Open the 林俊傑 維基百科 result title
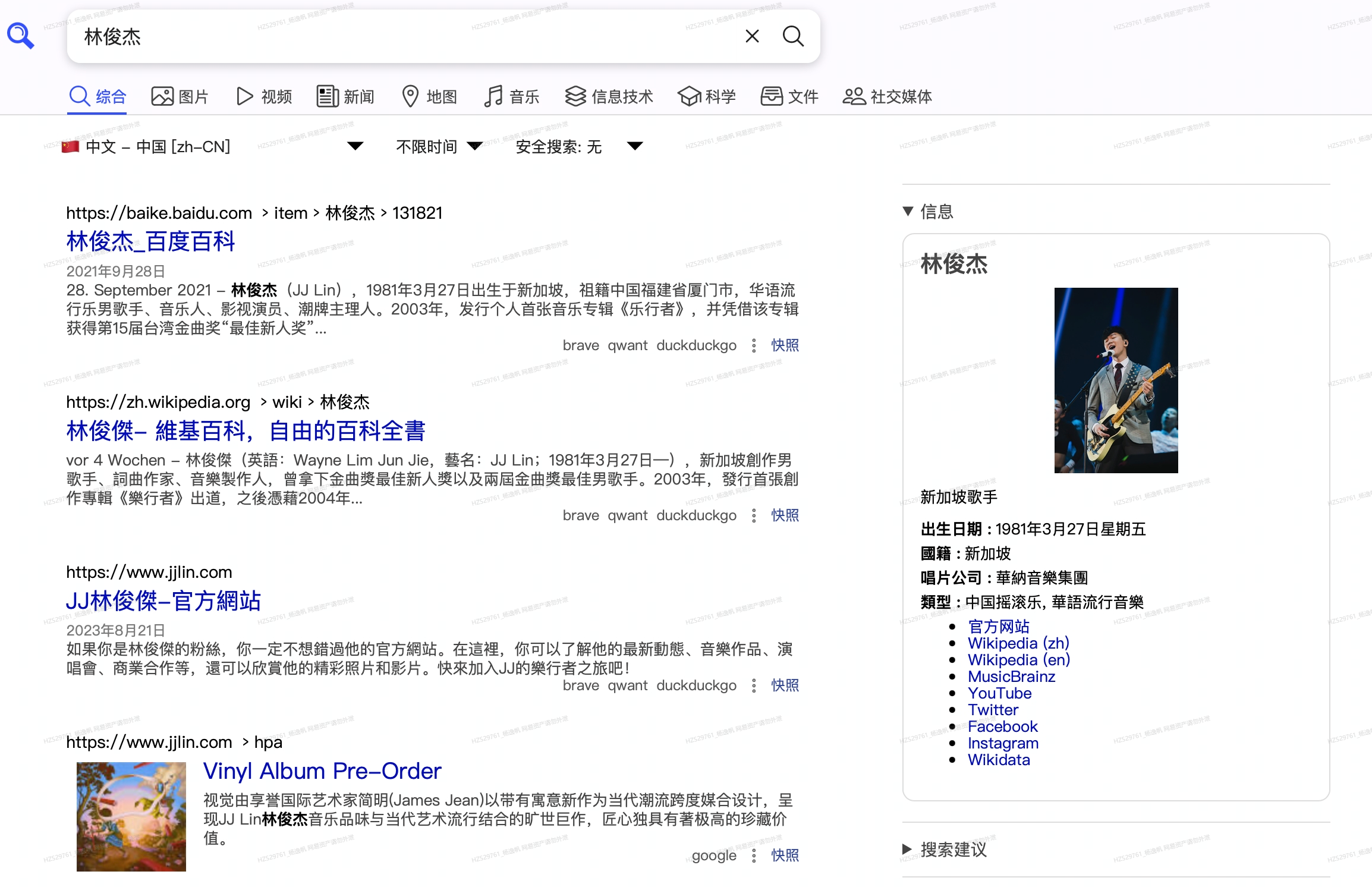Image resolution: width=1372 pixels, height=887 pixels. point(246,431)
